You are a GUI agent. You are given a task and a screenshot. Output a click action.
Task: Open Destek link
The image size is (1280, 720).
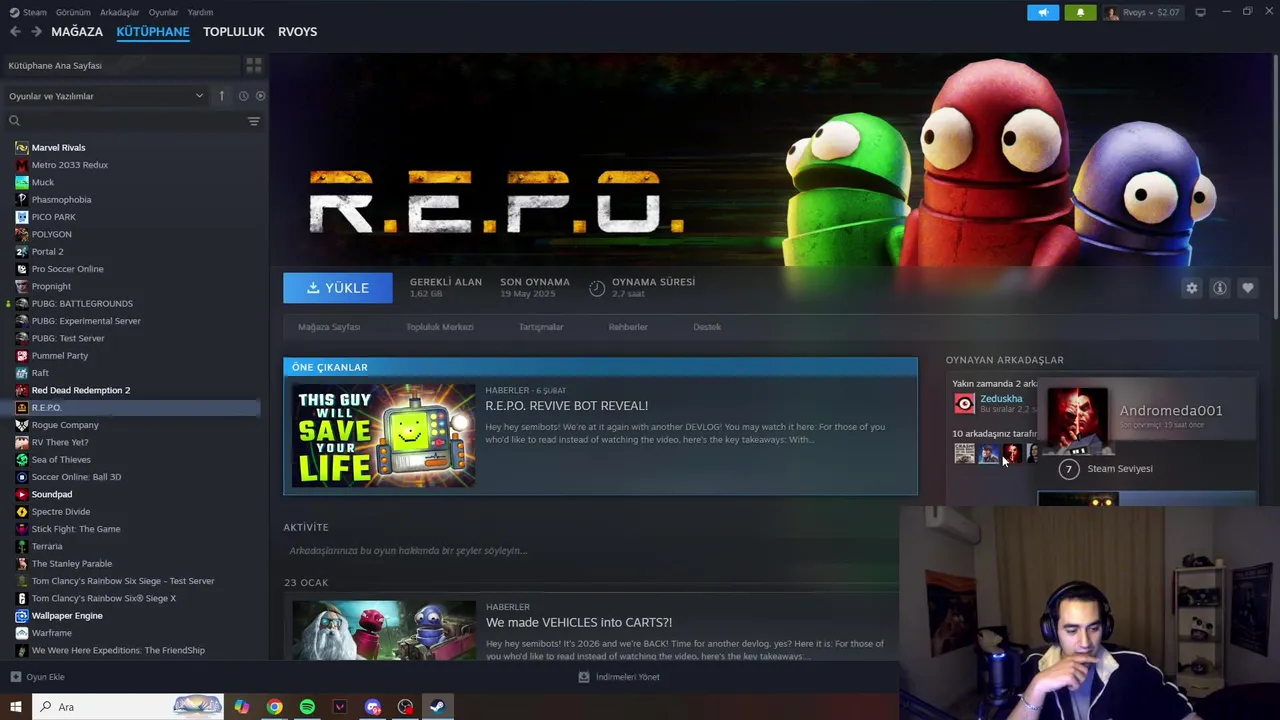[x=707, y=327]
